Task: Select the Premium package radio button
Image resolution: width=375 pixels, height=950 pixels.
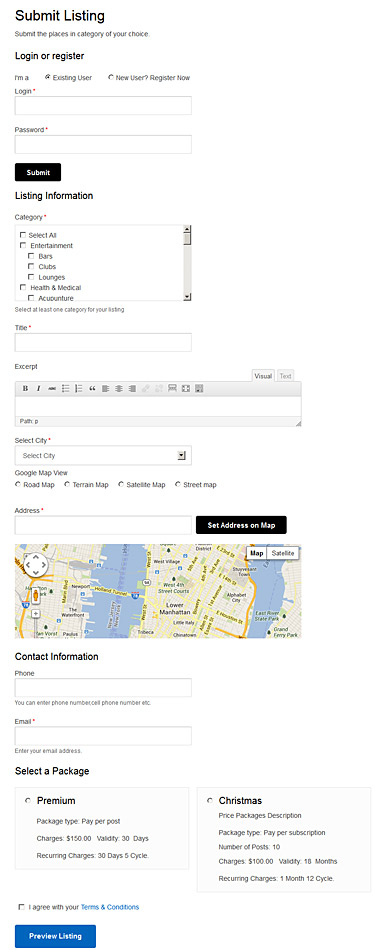Action: (27, 800)
